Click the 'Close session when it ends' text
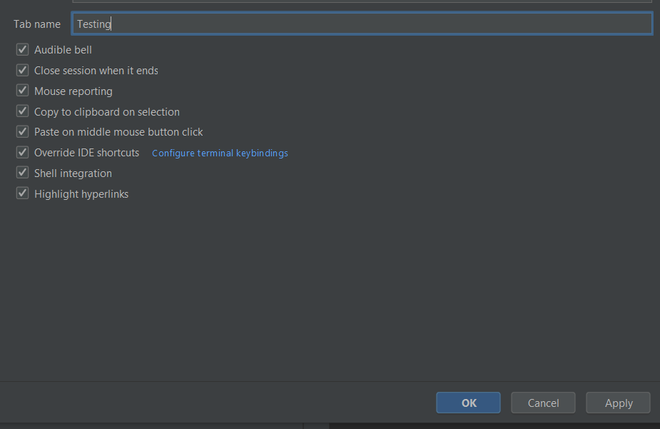The width and height of the screenshot is (660, 429). pos(96,71)
